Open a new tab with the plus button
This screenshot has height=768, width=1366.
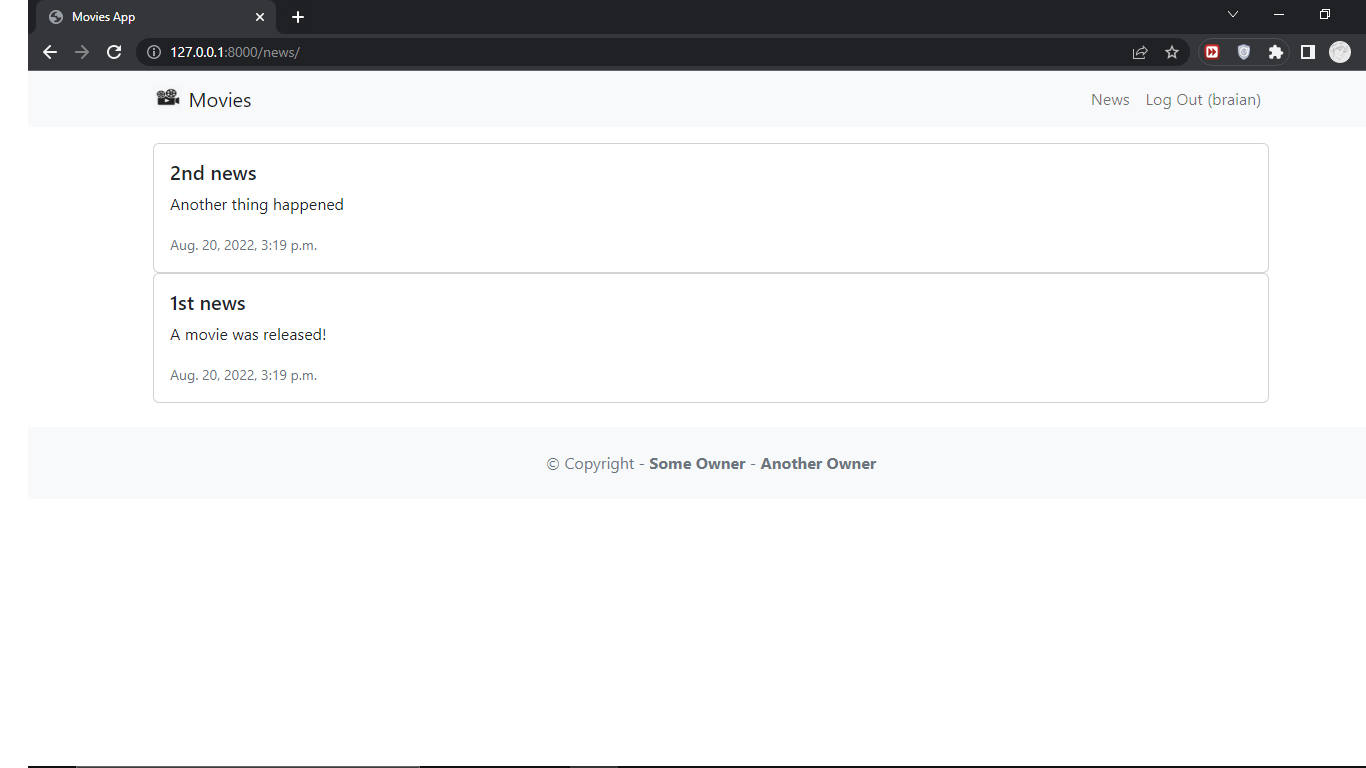297,17
